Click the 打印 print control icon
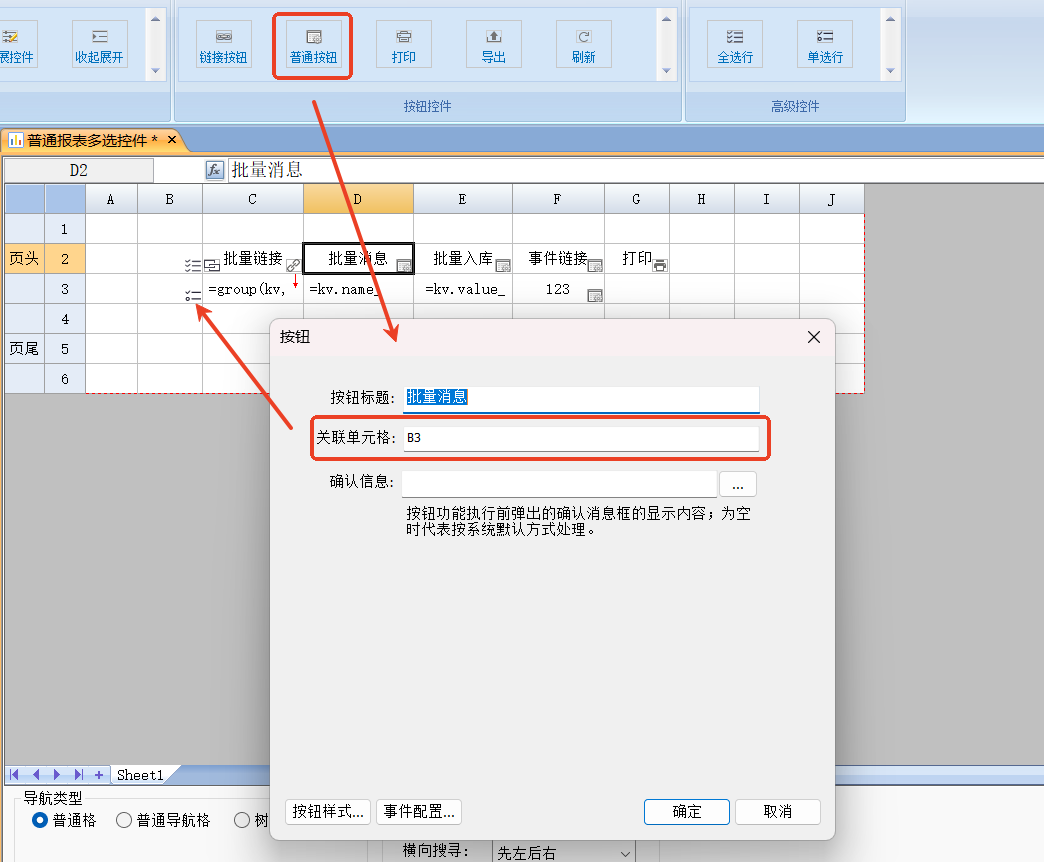The image size is (1044, 862). pyautogui.click(x=403, y=45)
